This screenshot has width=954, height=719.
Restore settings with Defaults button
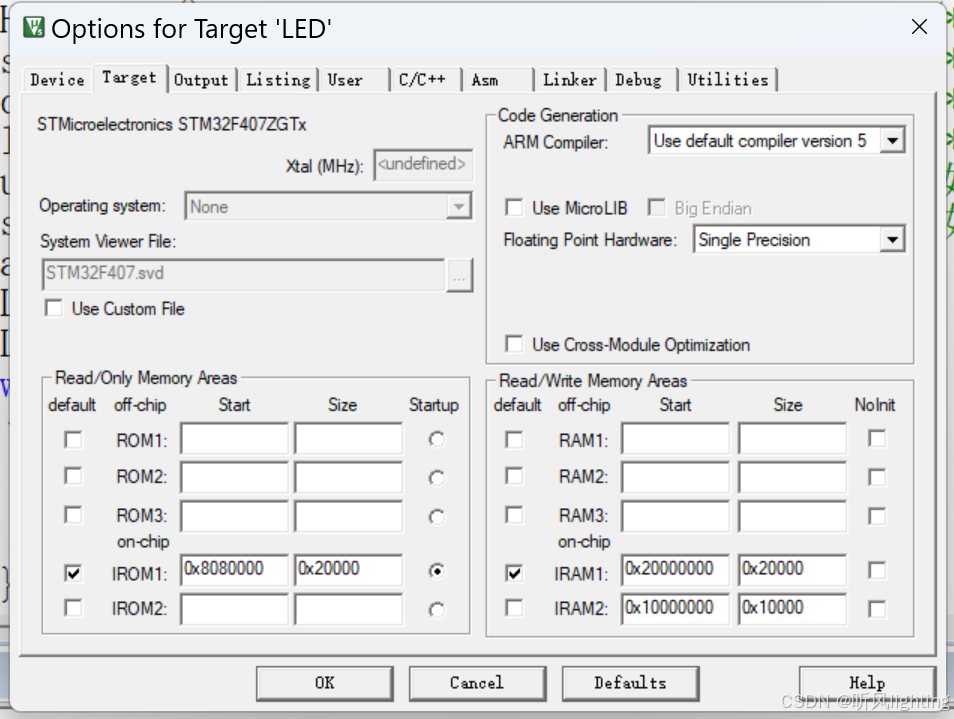click(630, 683)
